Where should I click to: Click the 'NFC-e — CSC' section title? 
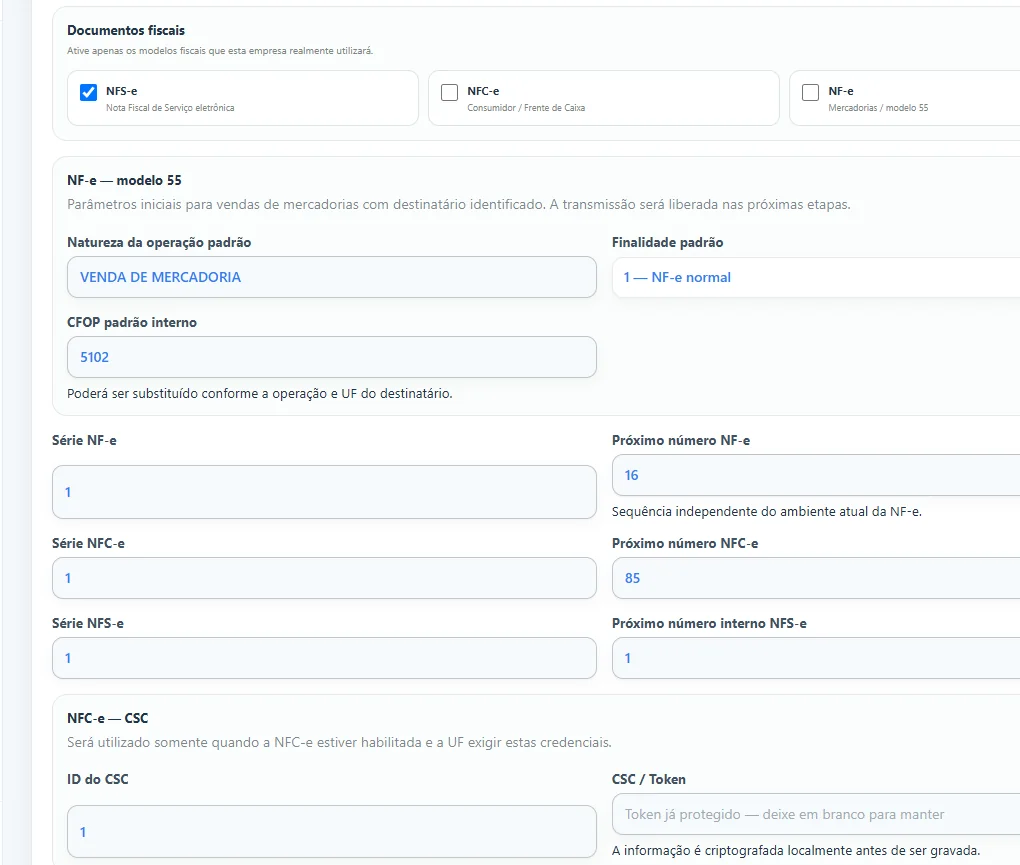coord(107,718)
